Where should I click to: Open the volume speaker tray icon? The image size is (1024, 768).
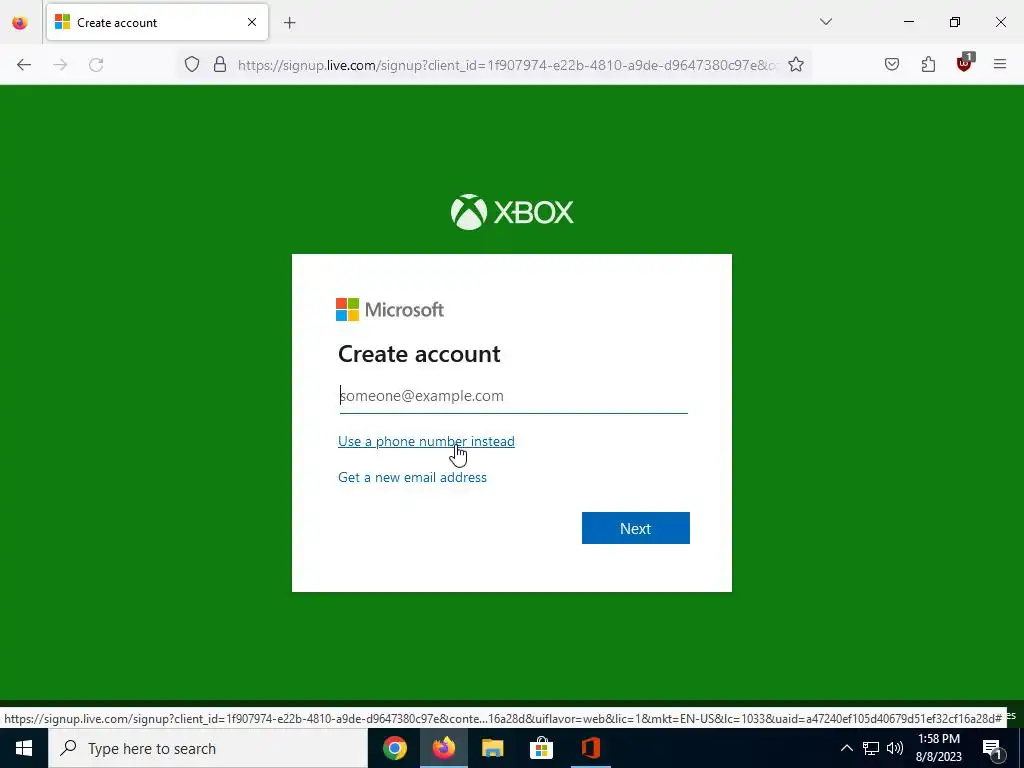point(895,748)
